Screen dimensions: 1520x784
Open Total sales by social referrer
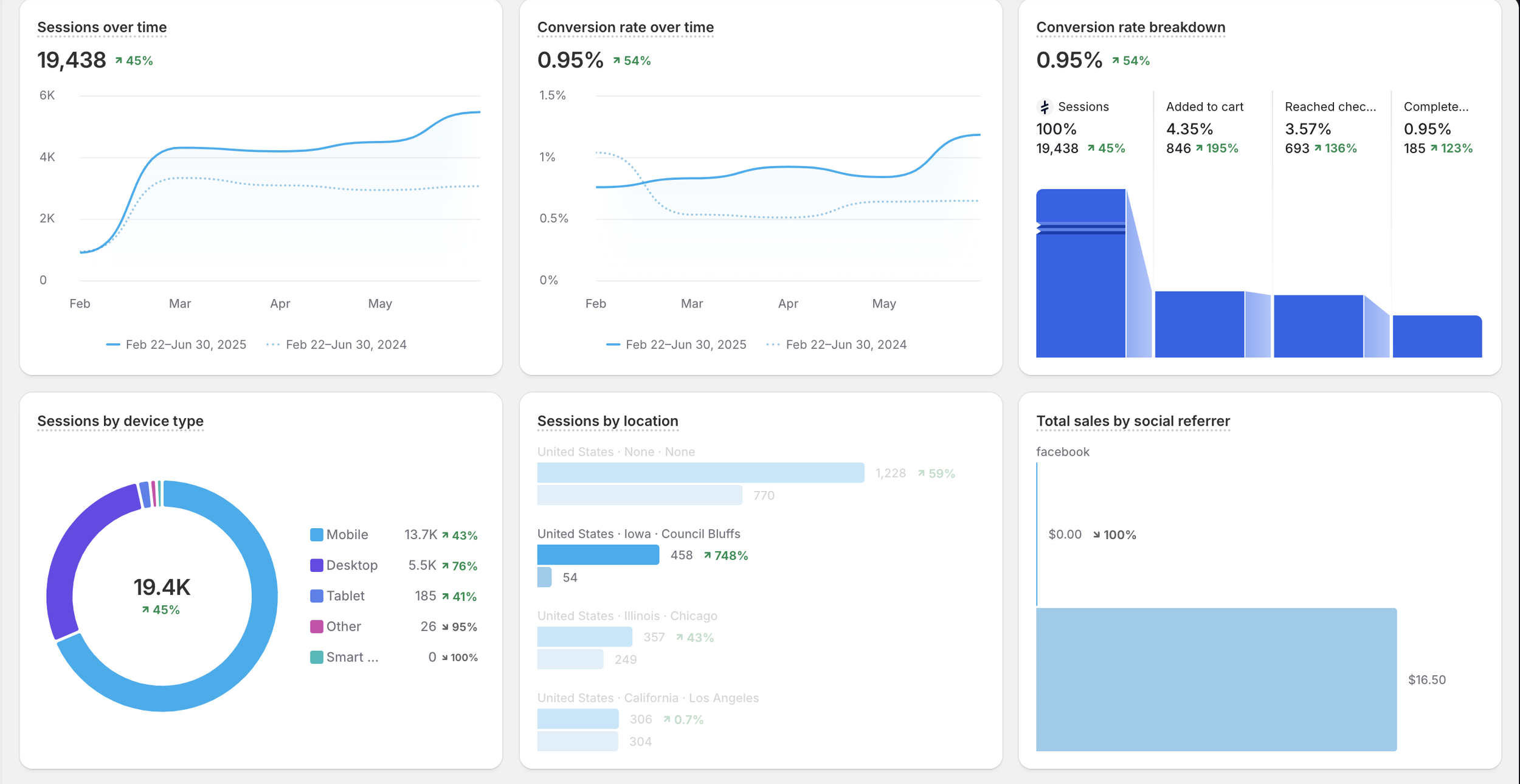[1133, 421]
